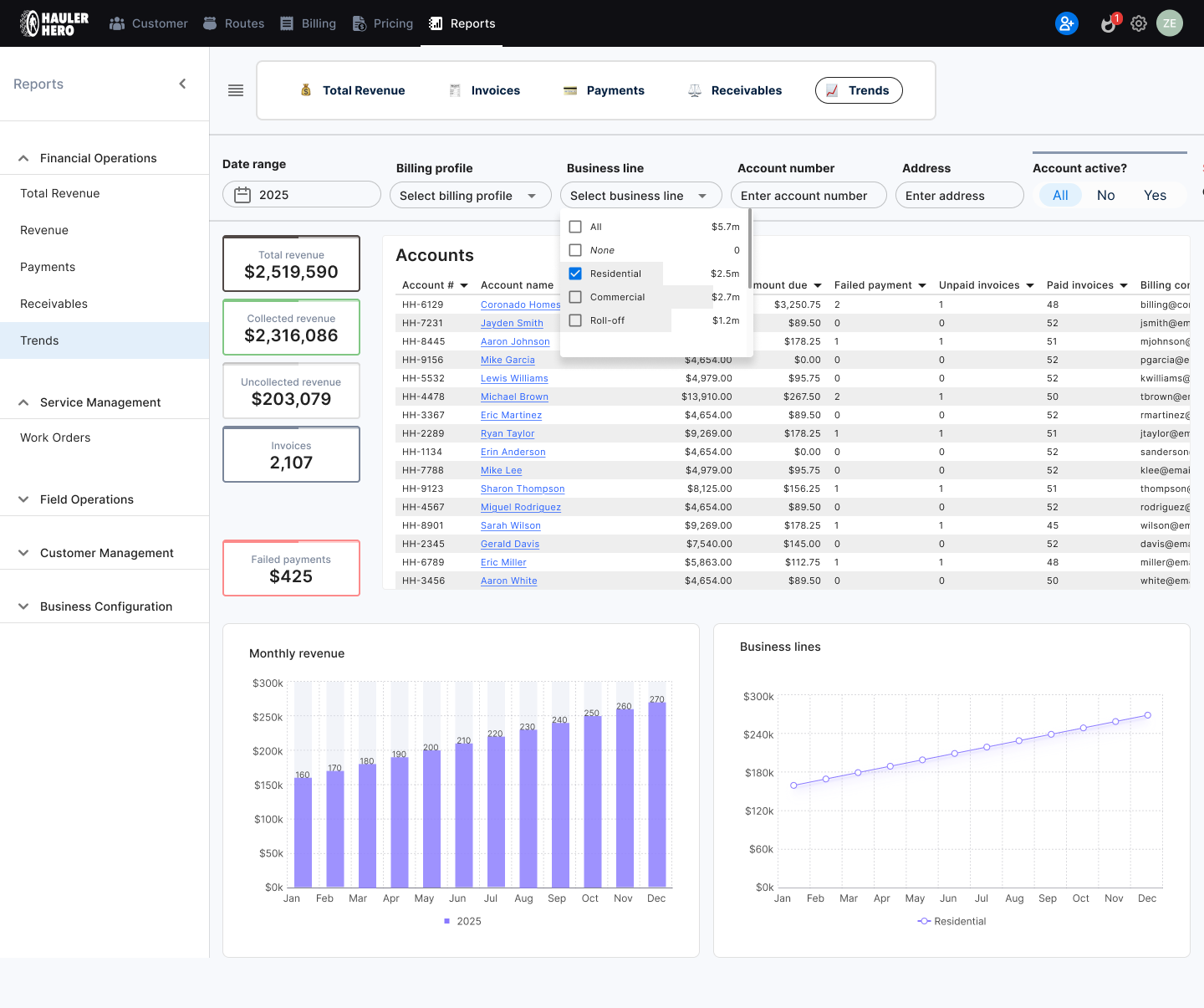Expand the Field Operations section
The image size is (1204, 1008).
coord(87,499)
